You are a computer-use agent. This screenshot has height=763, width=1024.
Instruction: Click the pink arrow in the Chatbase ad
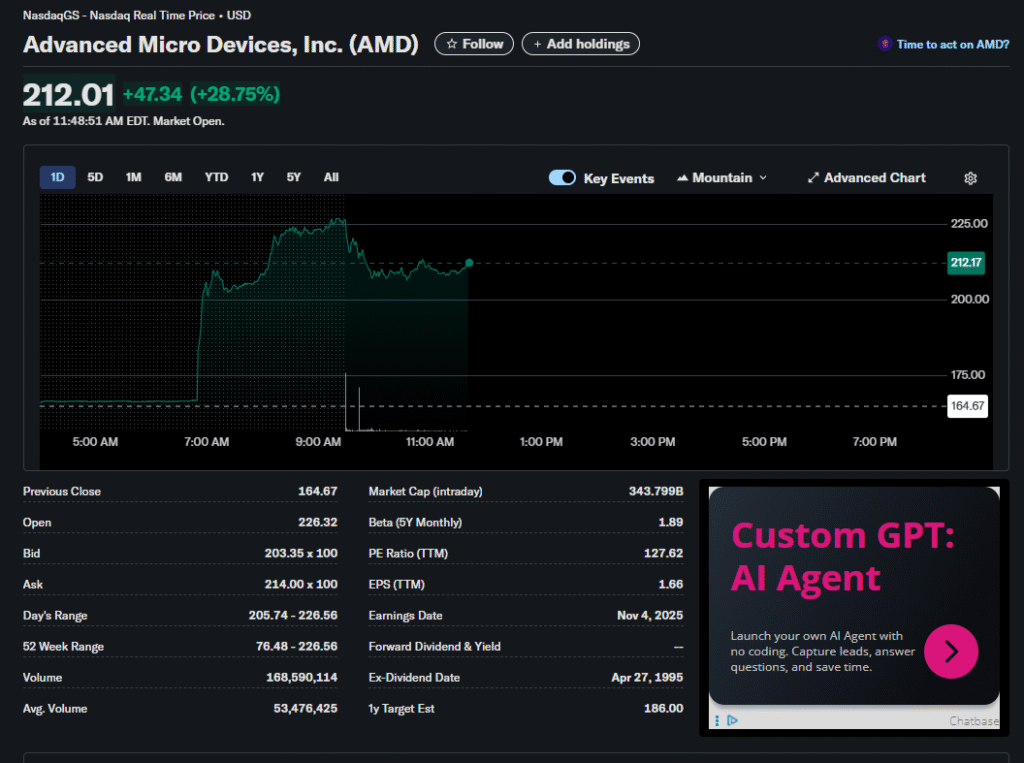tap(950, 651)
